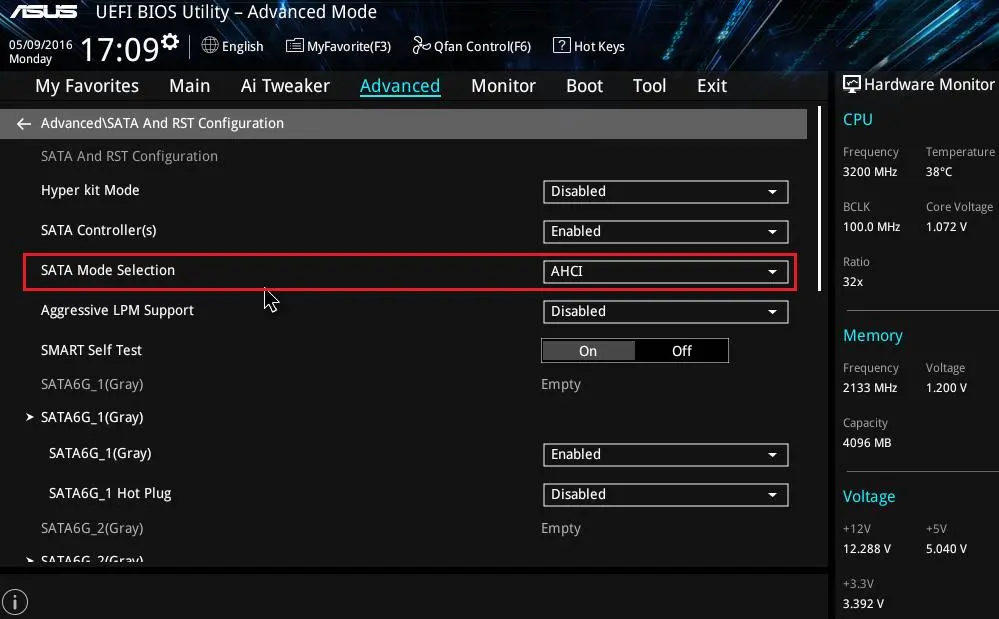The height and width of the screenshot is (619, 999).
Task: Click the Hot Keys question mark icon
Action: click(561, 45)
